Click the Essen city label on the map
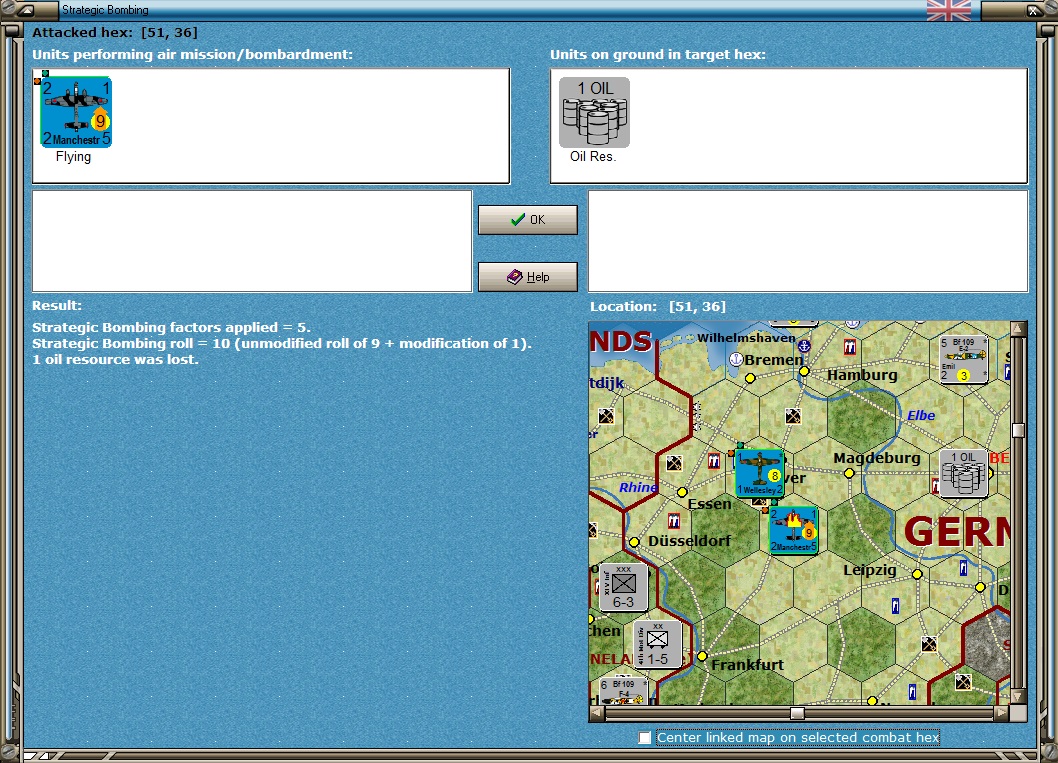Viewport: 1058px width, 763px height. click(x=709, y=504)
